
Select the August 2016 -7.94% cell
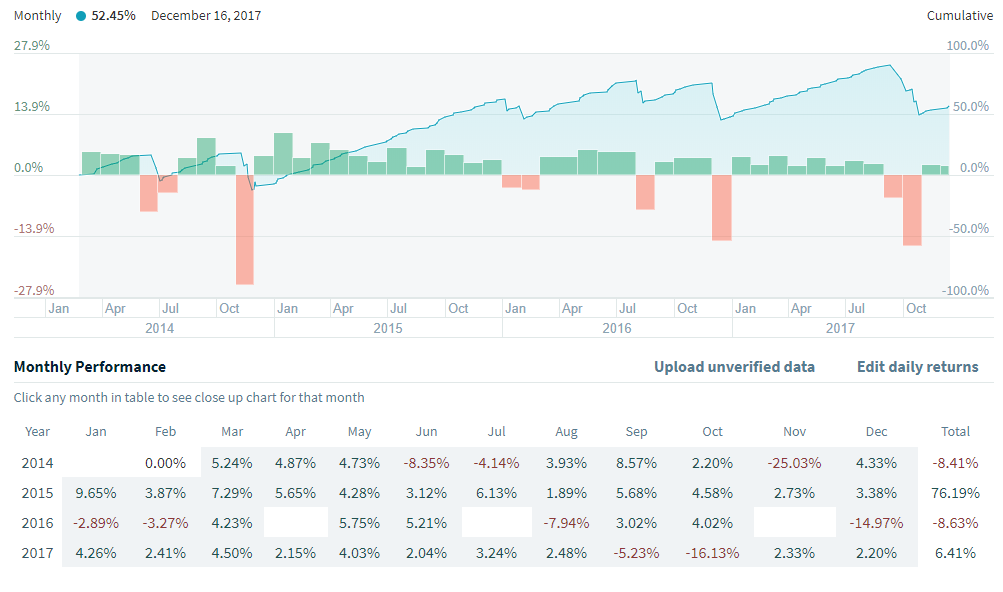tap(565, 523)
